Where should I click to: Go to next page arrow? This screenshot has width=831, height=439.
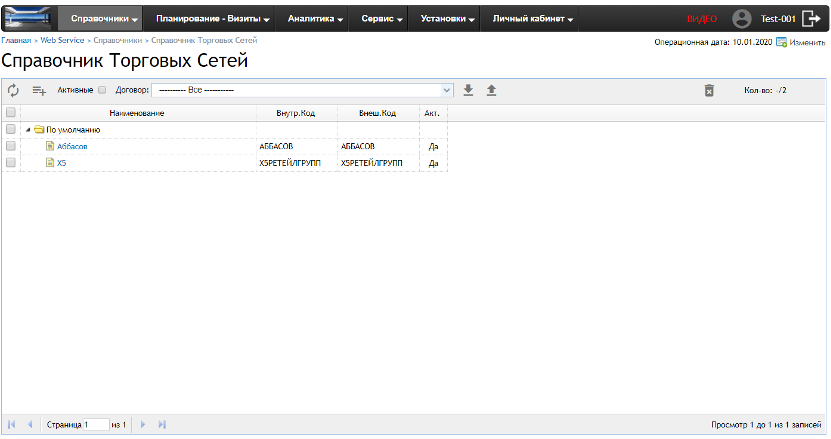tap(143, 424)
